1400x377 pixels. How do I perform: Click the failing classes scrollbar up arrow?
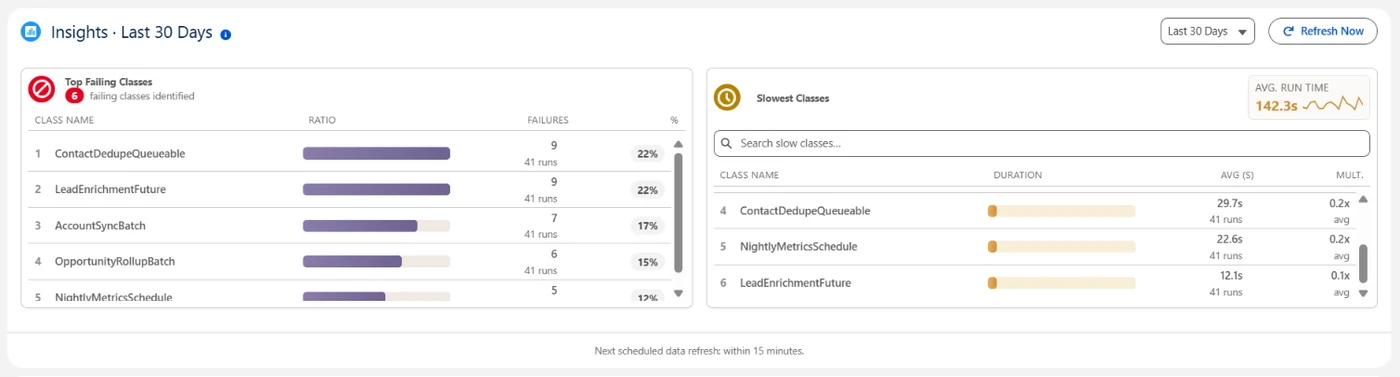pyautogui.click(x=678, y=144)
